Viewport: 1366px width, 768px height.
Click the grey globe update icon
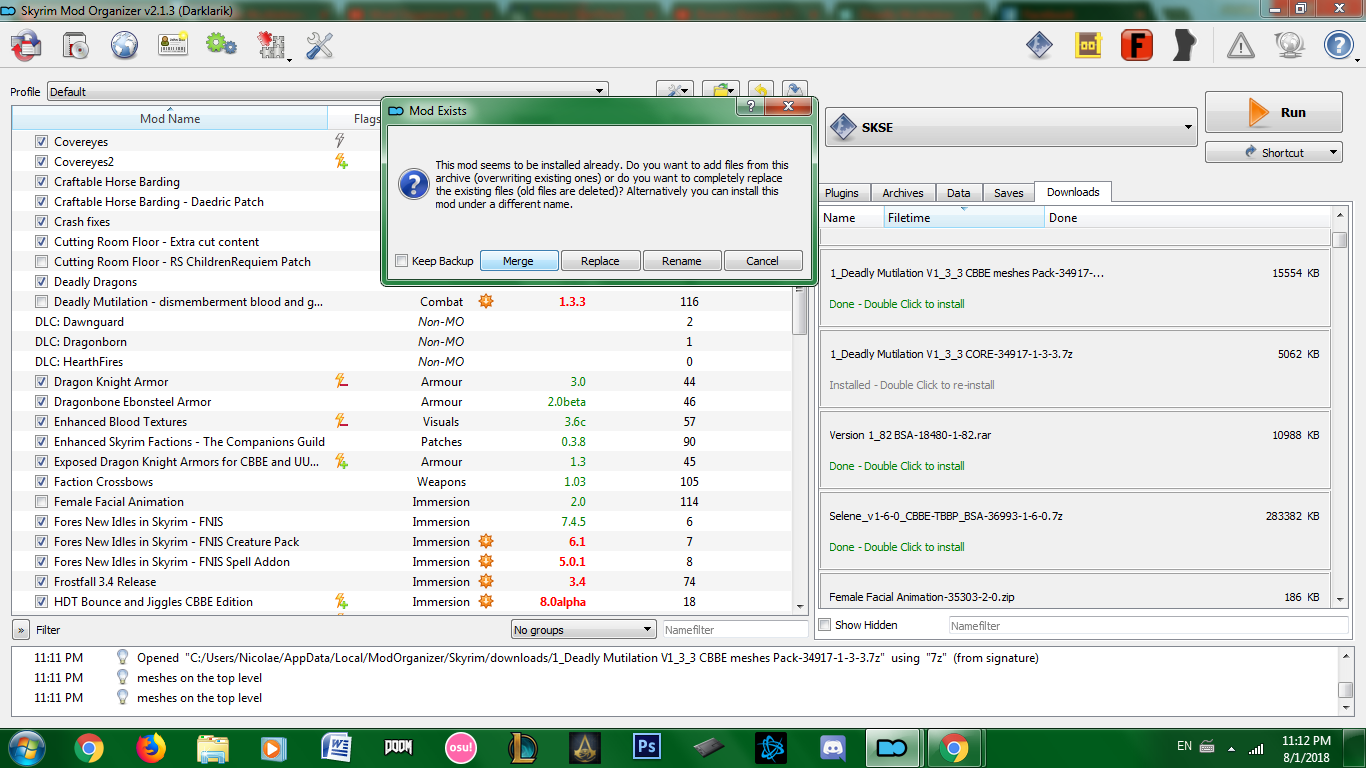pyautogui.click(x=1289, y=45)
